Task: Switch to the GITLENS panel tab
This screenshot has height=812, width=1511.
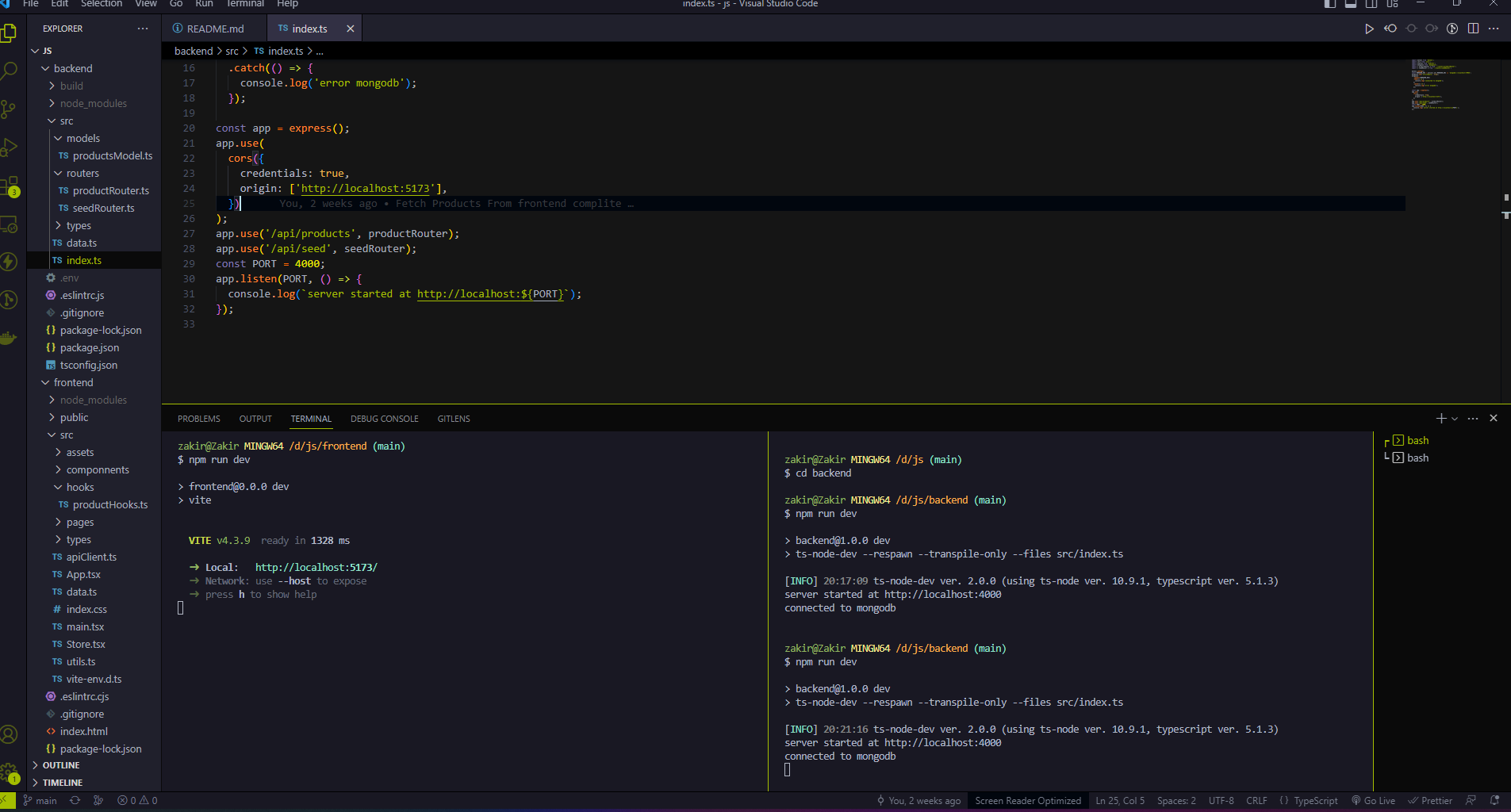Action: click(x=454, y=419)
